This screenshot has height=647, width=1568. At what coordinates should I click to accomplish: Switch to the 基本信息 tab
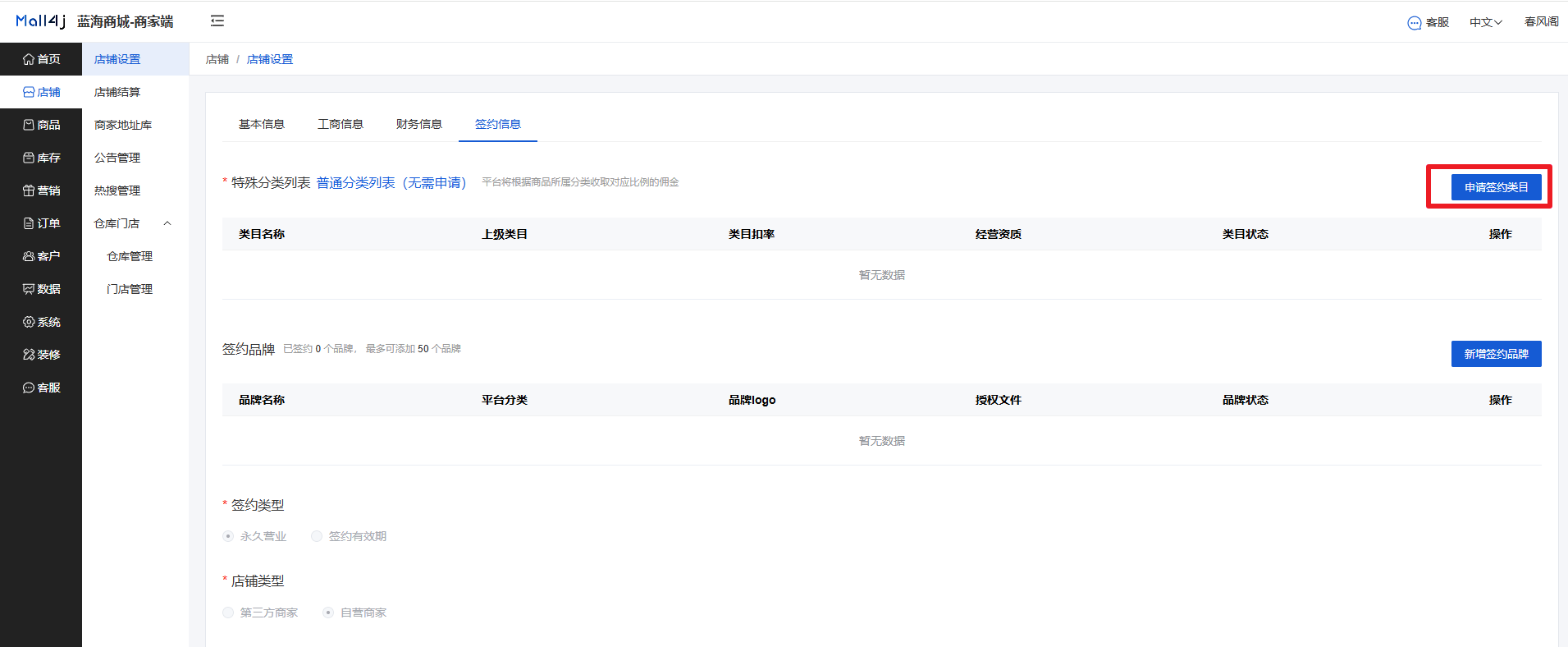point(262,124)
